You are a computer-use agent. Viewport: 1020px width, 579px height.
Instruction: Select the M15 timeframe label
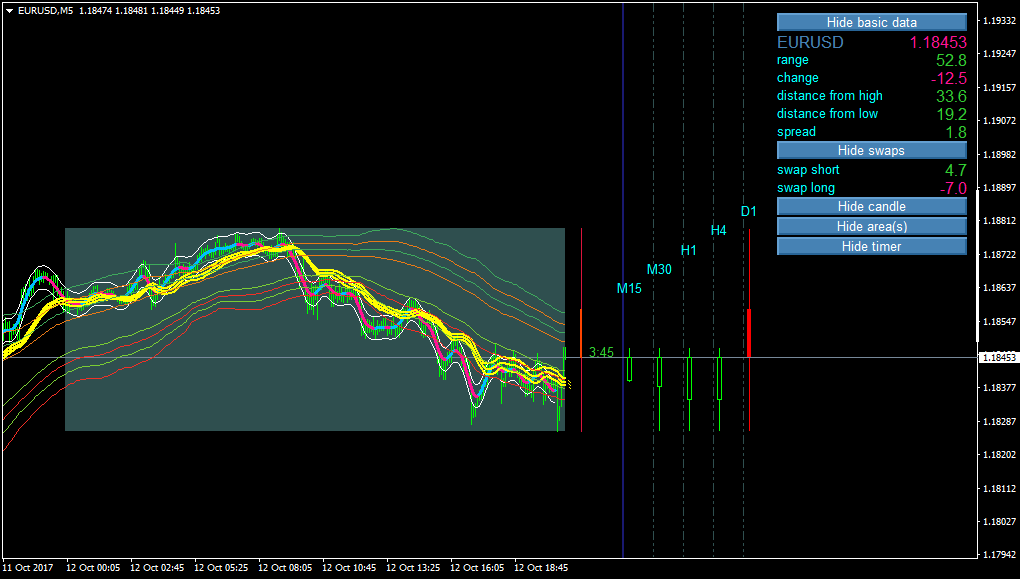(629, 288)
